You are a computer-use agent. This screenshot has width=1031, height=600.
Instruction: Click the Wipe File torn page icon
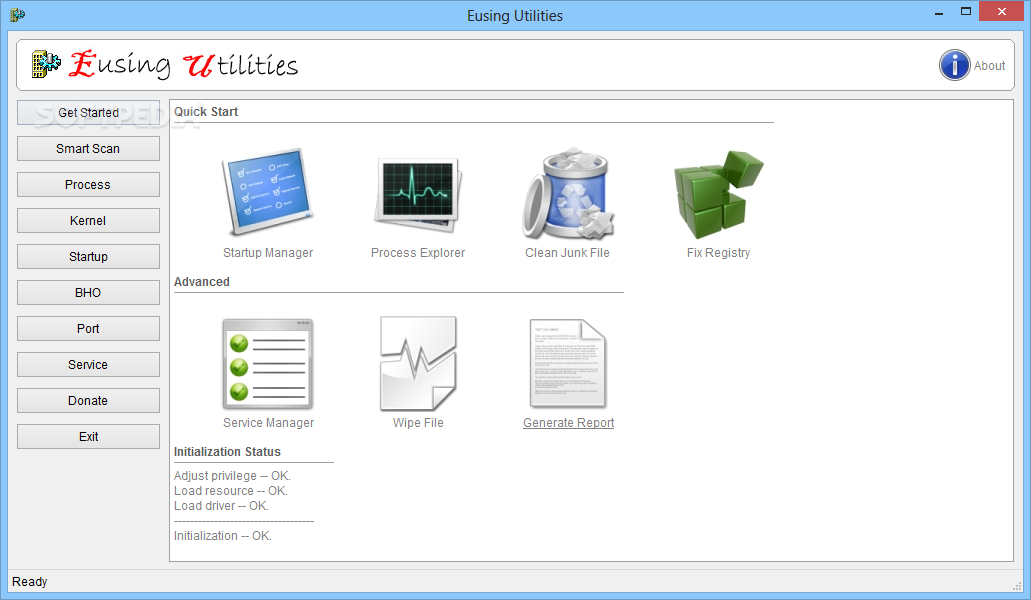coord(418,363)
